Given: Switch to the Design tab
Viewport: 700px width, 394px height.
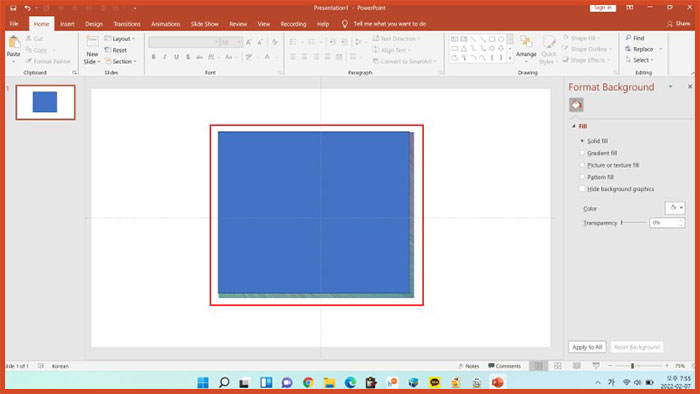Looking at the screenshot, I should pyautogui.click(x=94, y=24).
